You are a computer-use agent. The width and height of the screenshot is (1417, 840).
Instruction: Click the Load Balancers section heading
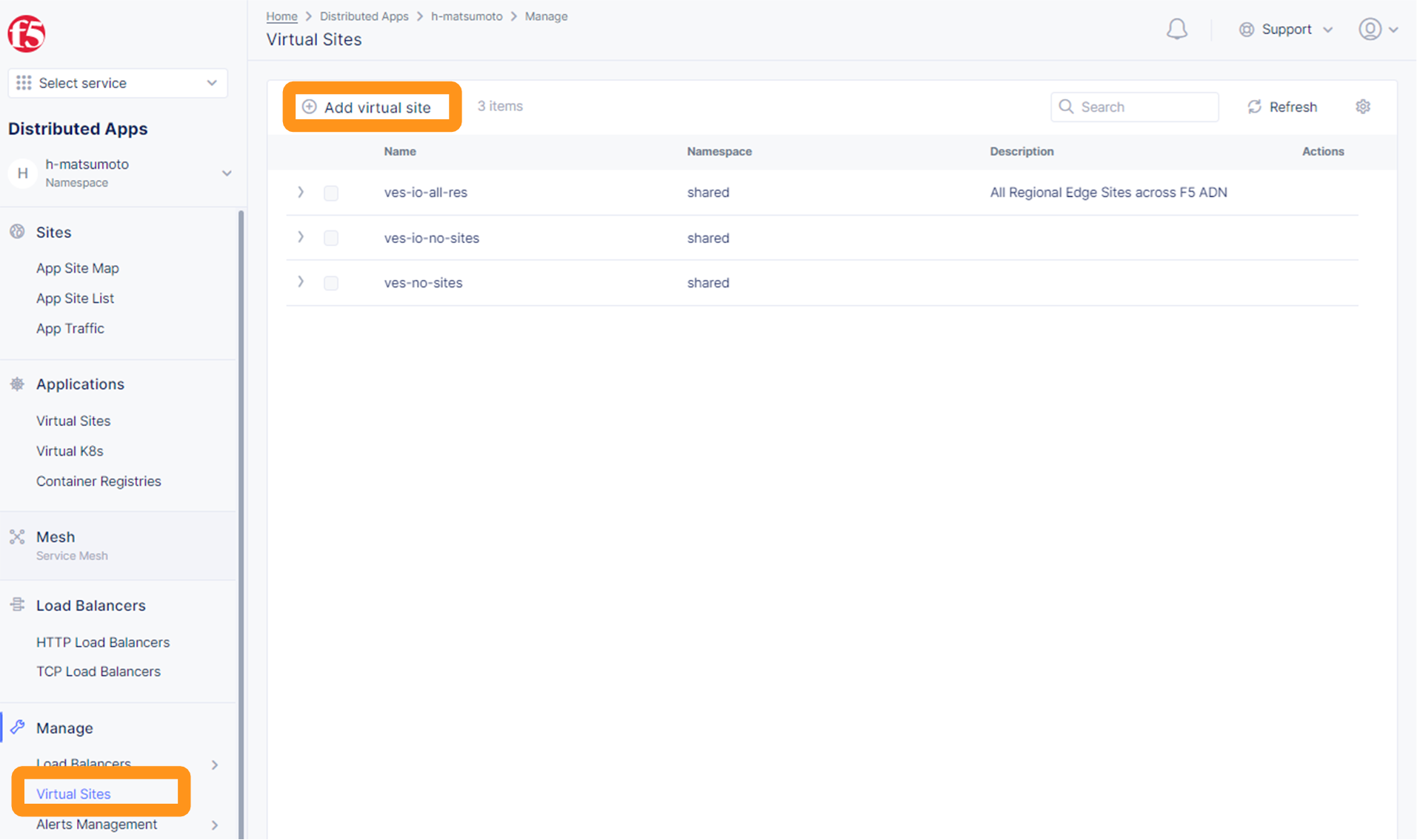pos(90,606)
